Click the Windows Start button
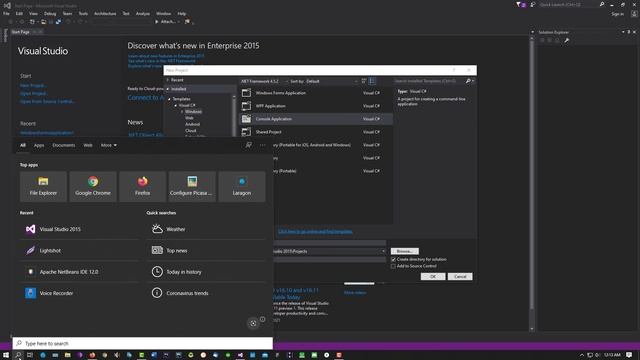Screen dimensions: 640x360 click(x=6, y=355)
